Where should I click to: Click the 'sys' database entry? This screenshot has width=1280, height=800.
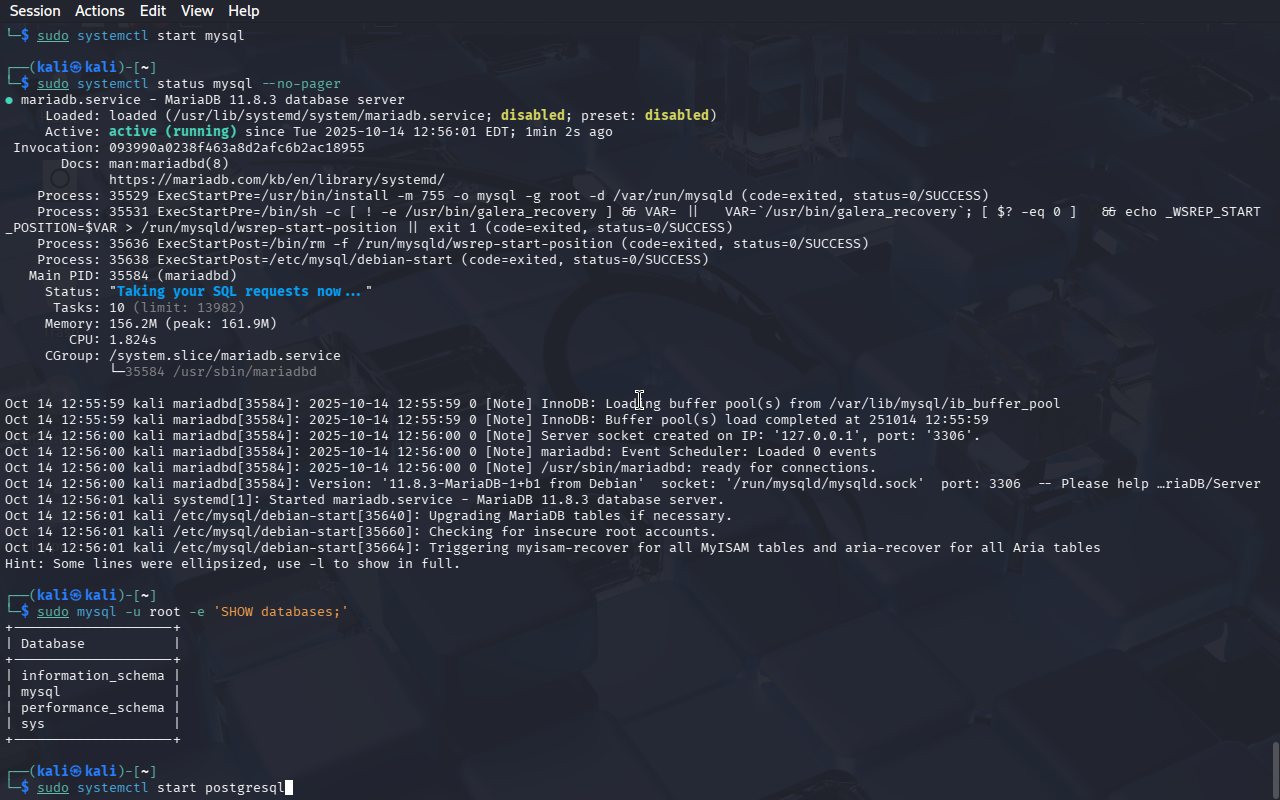click(33, 724)
